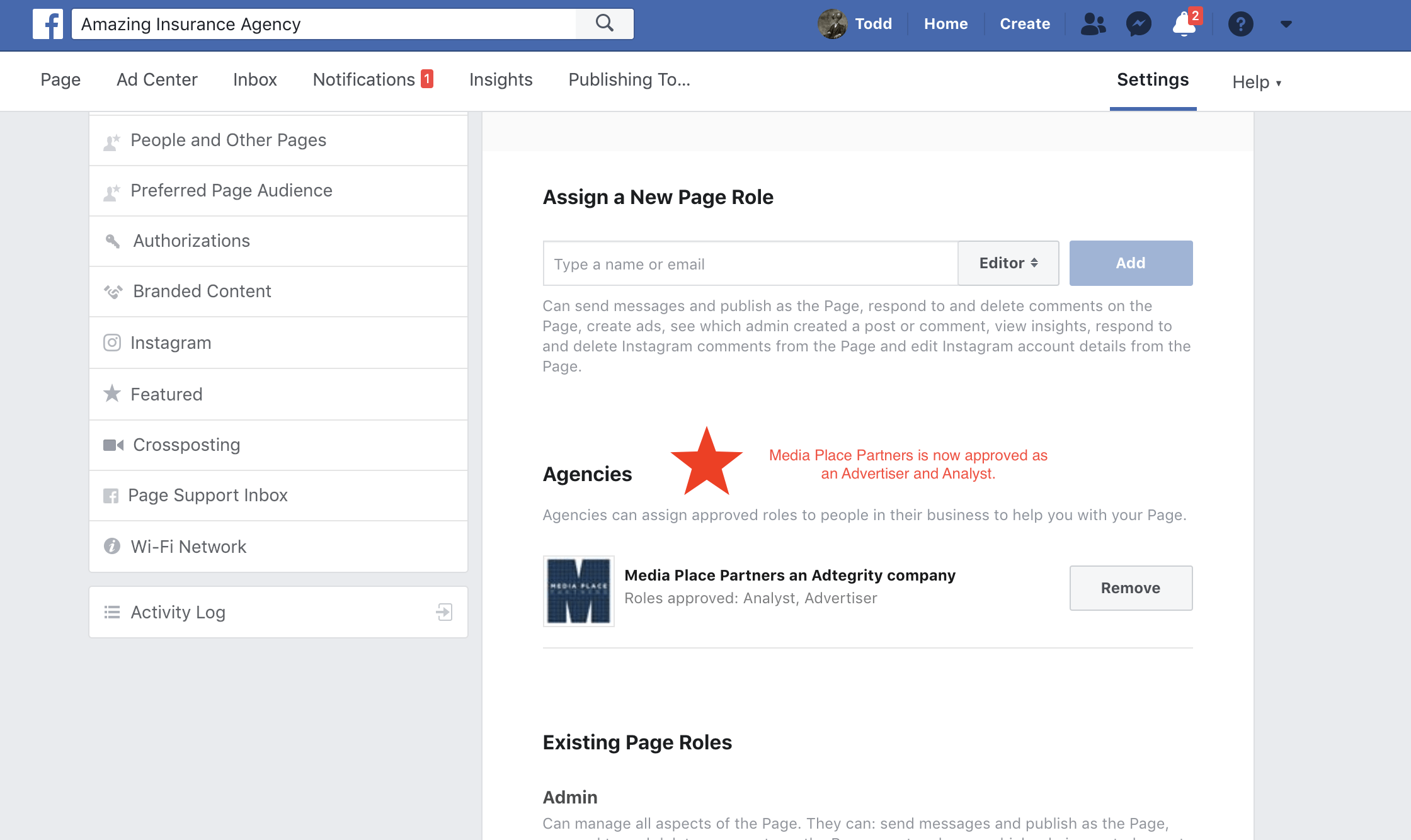The height and width of the screenshot is (840, 1411).
Task: Focus the name or email input field
Action: tap(750, 263)
